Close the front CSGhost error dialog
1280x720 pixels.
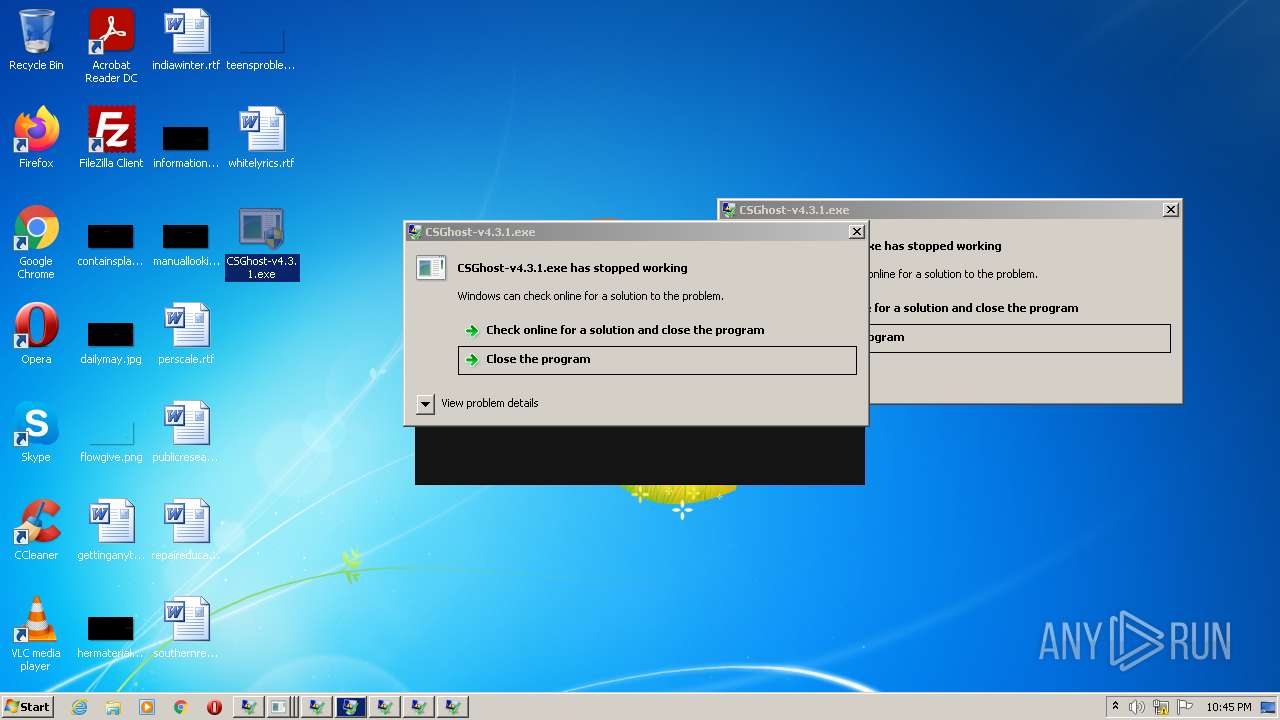[x=856, y=232]
